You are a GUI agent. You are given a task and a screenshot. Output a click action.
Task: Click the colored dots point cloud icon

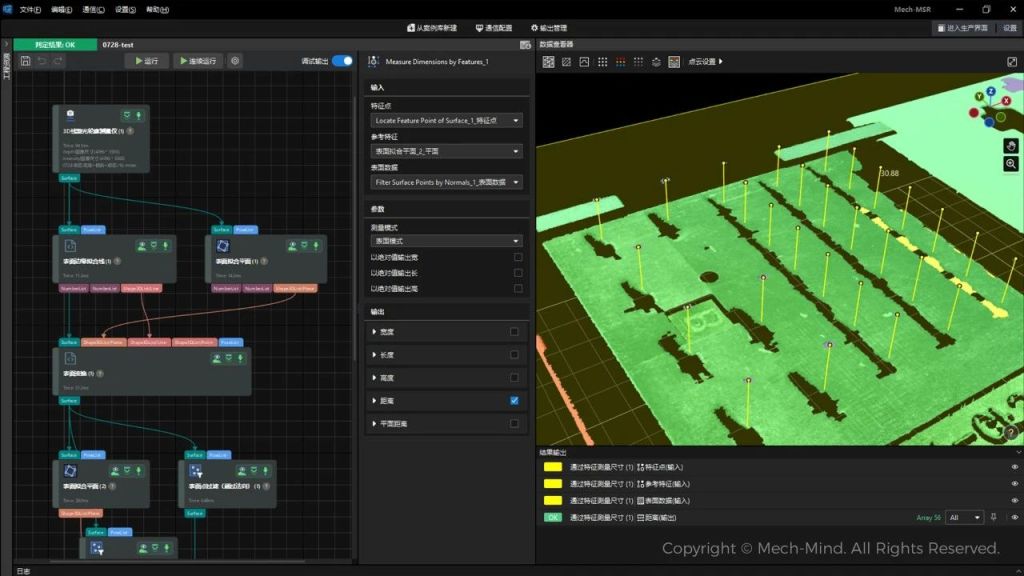point(621,62)
